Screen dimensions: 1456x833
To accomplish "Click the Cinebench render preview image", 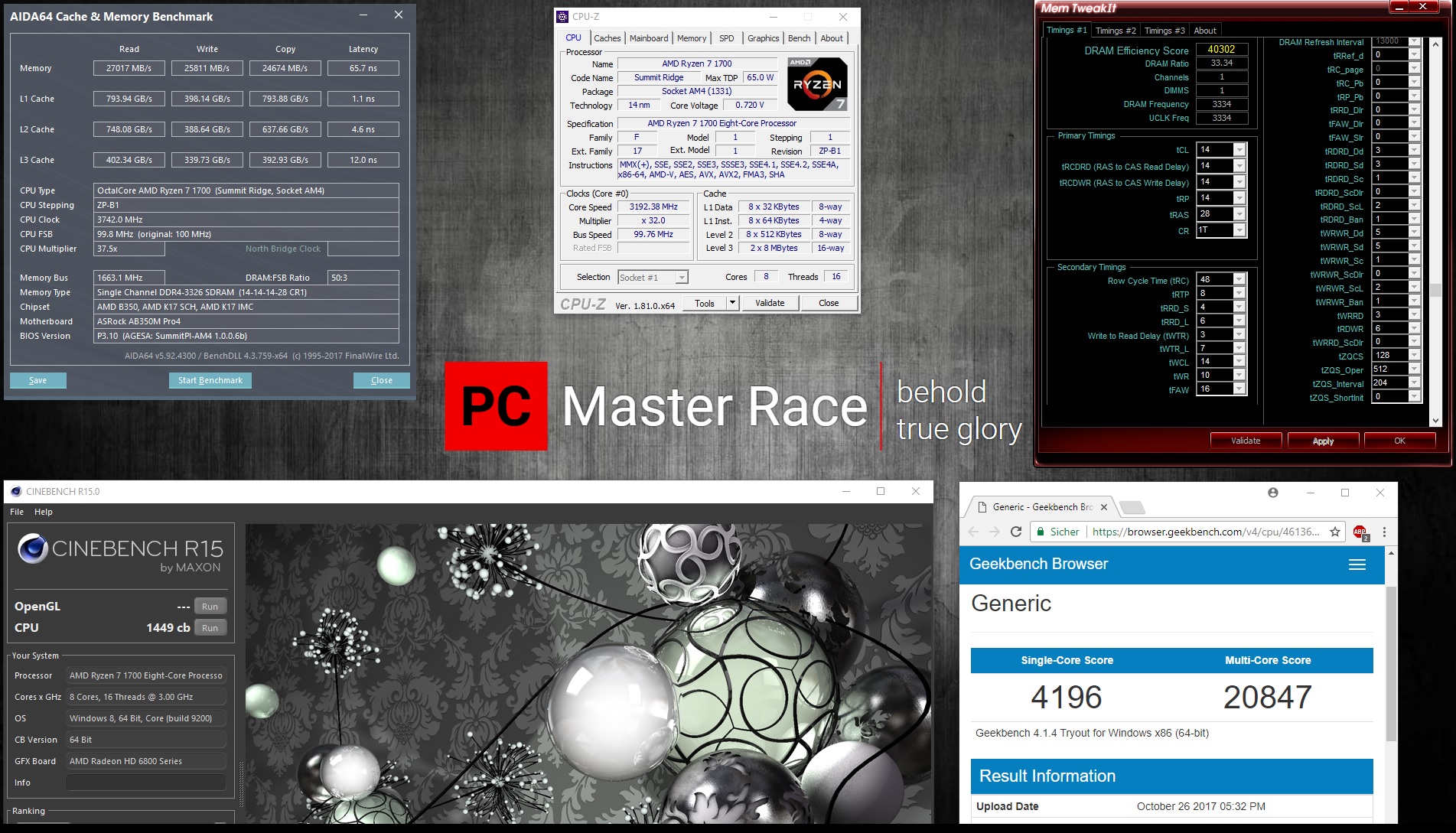I will [589, 673].
